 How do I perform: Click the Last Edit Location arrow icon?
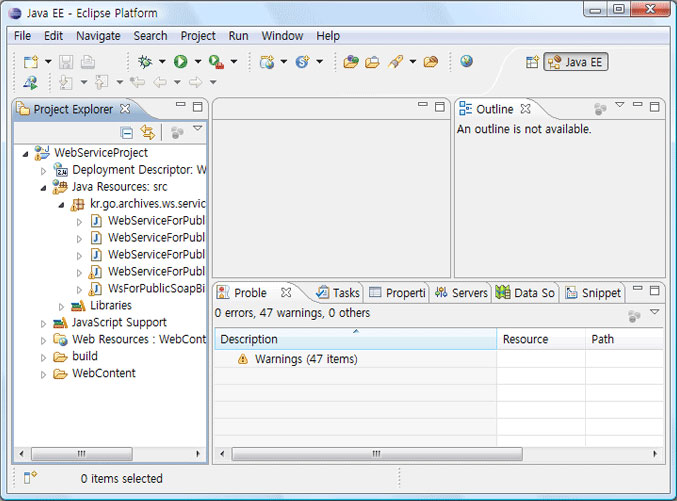[x=137, y=82]
